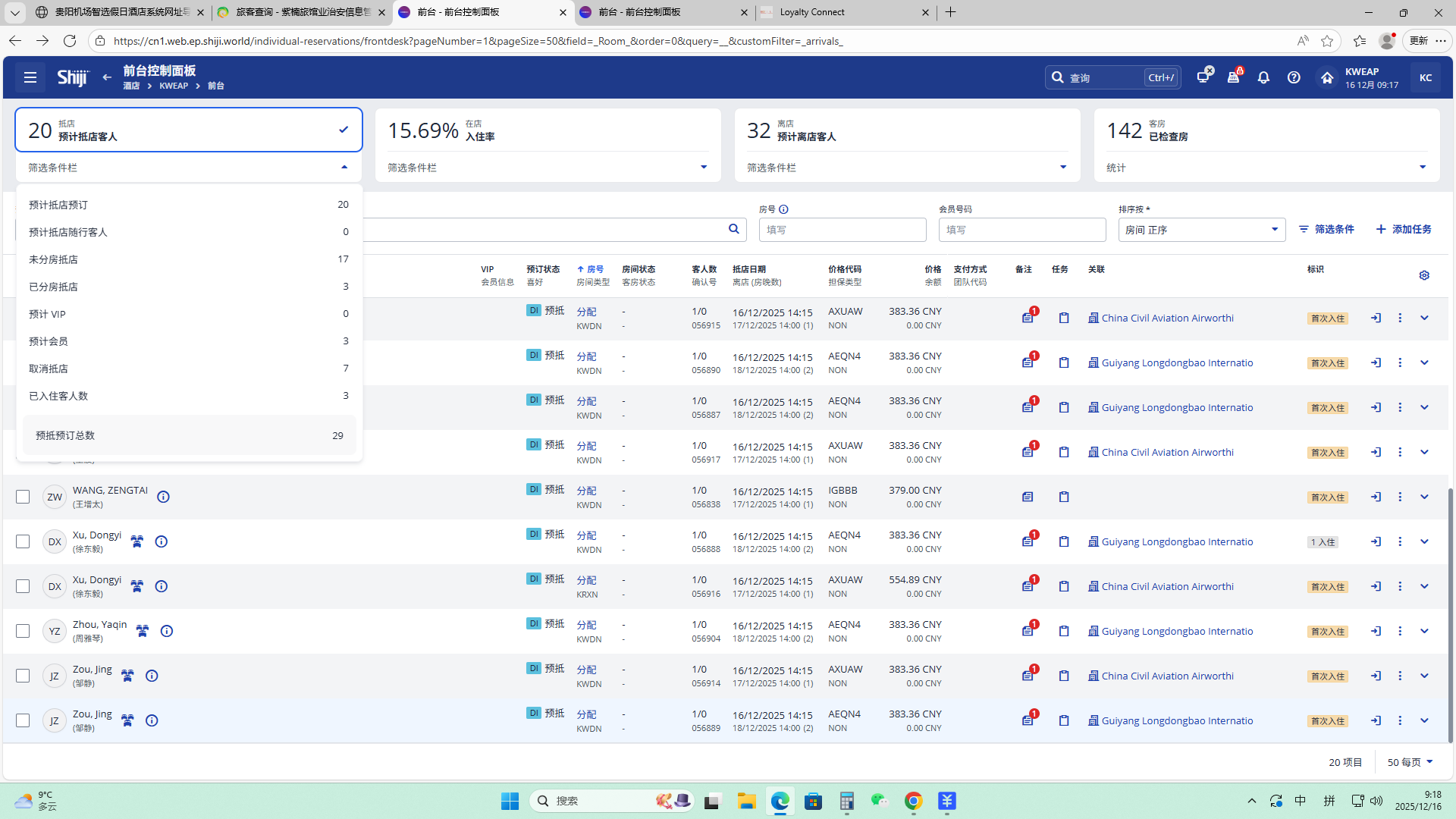This screenshot has height=819, width=1456.
Task: Click the home icon next to KWEAP
Action: pos(1327,77)
